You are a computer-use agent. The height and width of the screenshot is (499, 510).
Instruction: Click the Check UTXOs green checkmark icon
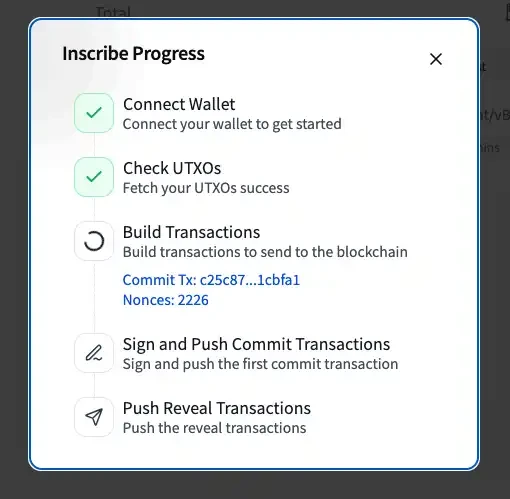click(x=94, y=177)
